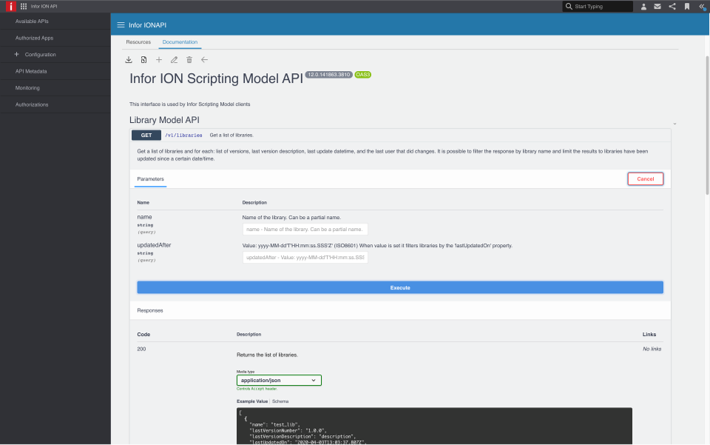The image size is (710, 445).
Task: Open the mail envelope icon
Action: click(657, 6)
